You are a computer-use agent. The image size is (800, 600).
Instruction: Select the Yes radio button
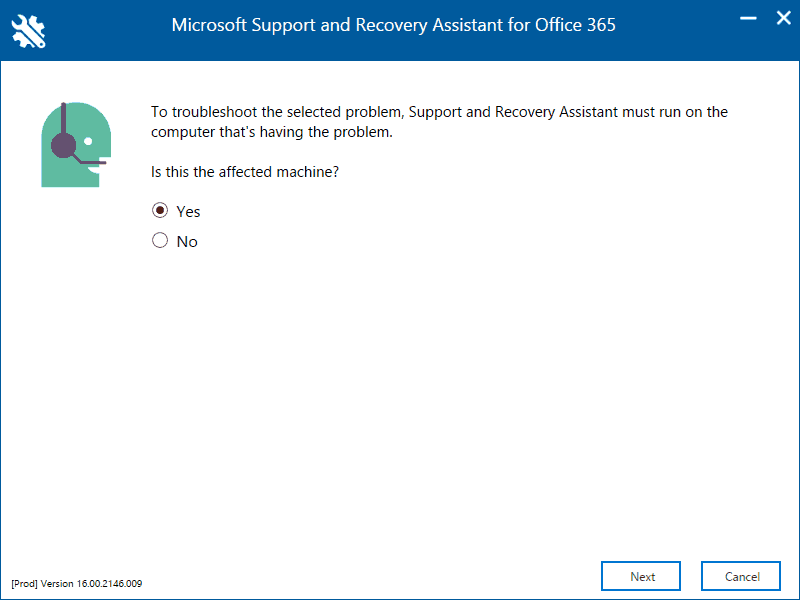160,211
